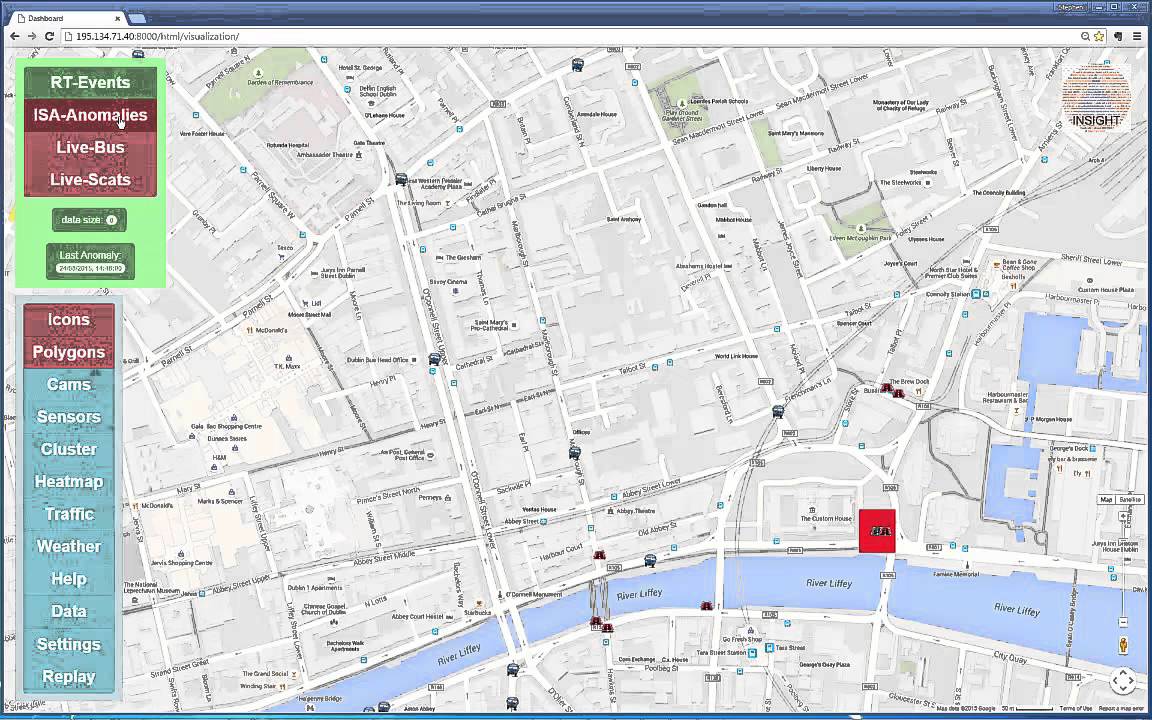Viewport: 1152px width, 720px height.
Task: Switch map to Satellite view
Action: [1130, 500]
